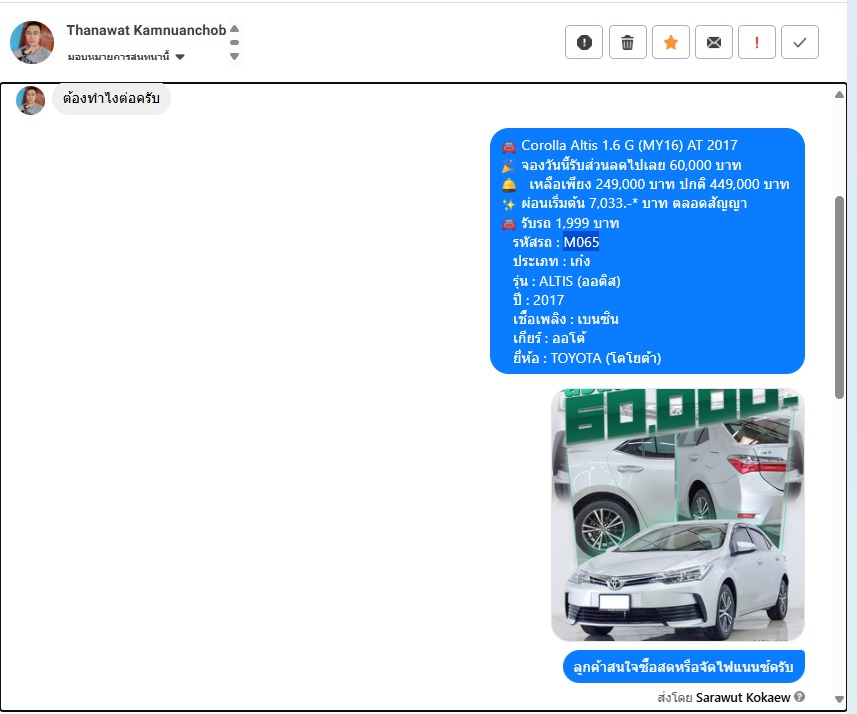The image size is (857, 714).
Task: Mark conversation done with checkmark icon
Action: pyautogui.click(x=800, y=42)
